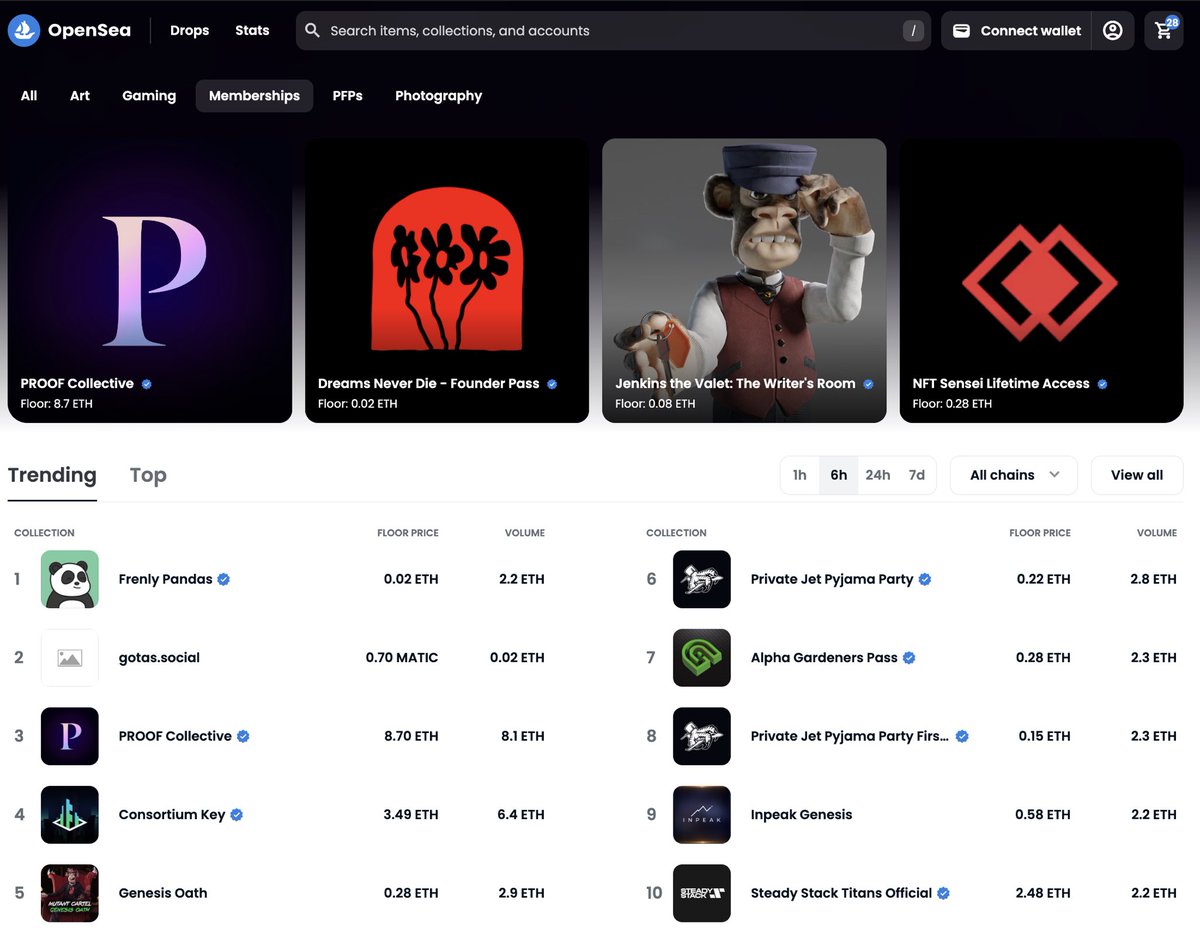
Task: Select the 6h time range
Action: [838, 475]
